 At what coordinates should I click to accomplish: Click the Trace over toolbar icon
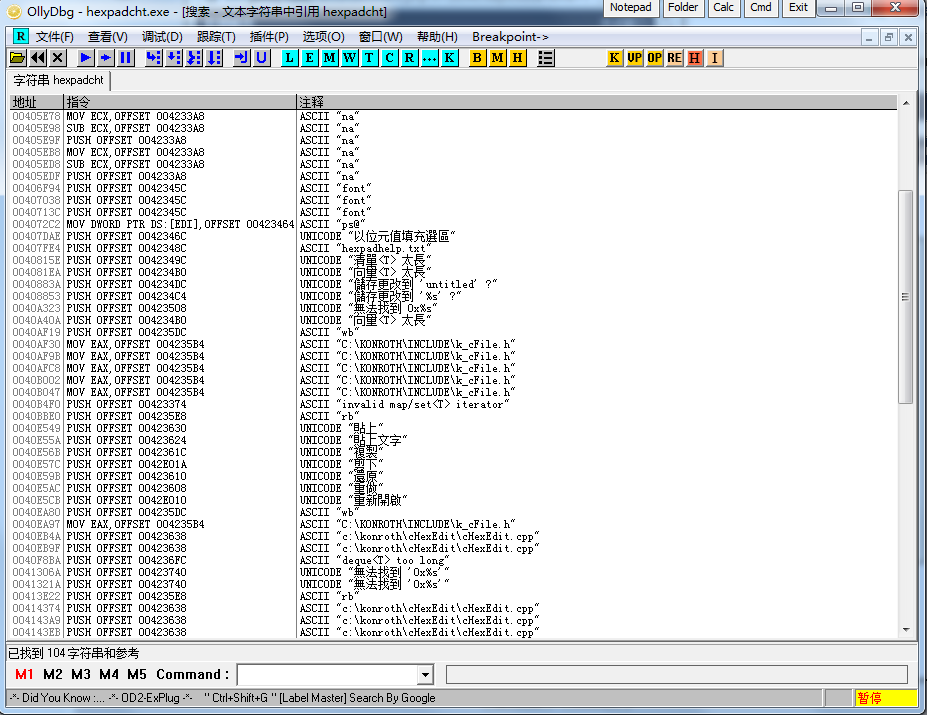[214, 58]
